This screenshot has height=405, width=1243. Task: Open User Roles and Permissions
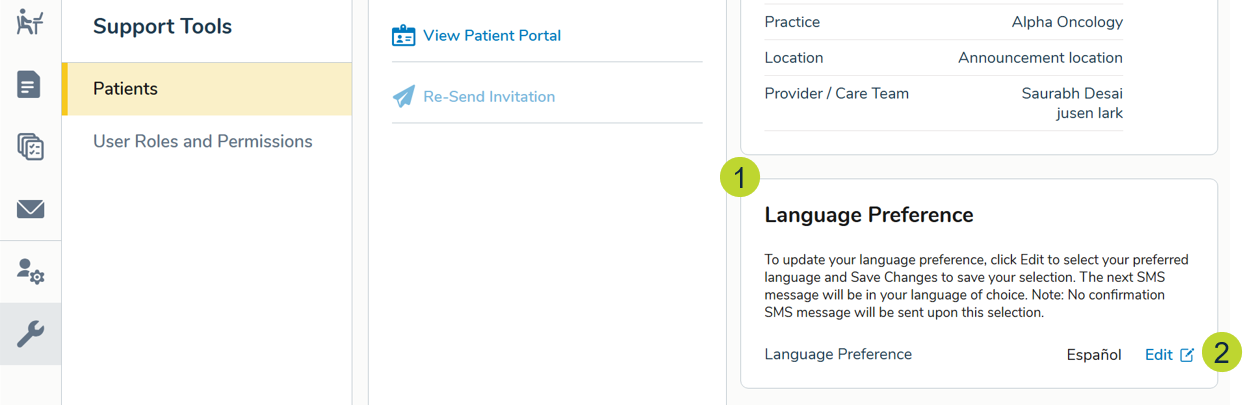pyautogui.click(x=202, y=142)
